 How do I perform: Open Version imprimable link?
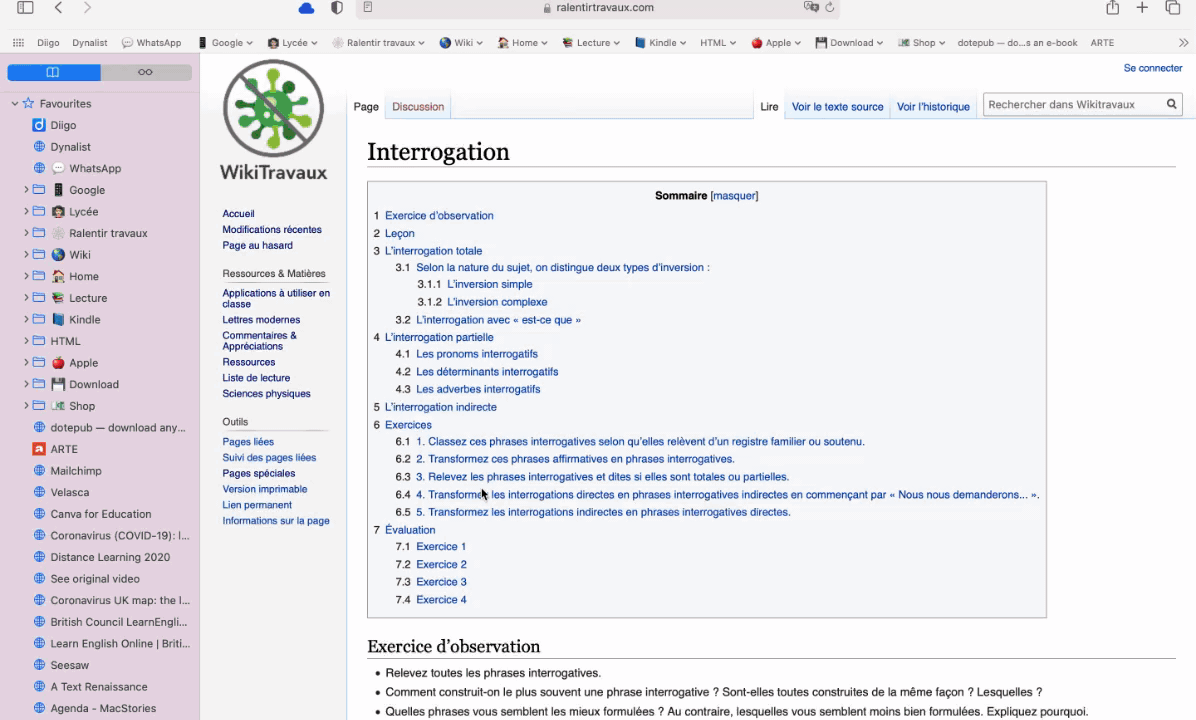point(265,489)
